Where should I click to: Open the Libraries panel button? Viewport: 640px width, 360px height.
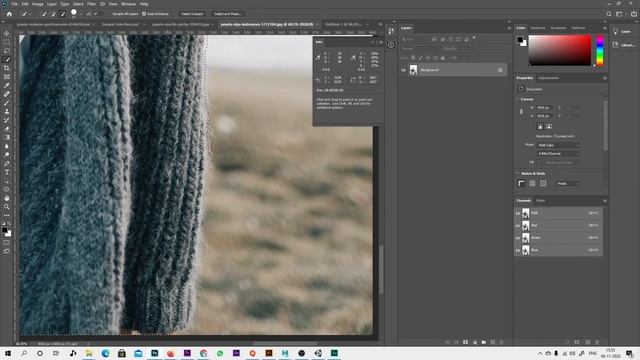coord(623,45)
